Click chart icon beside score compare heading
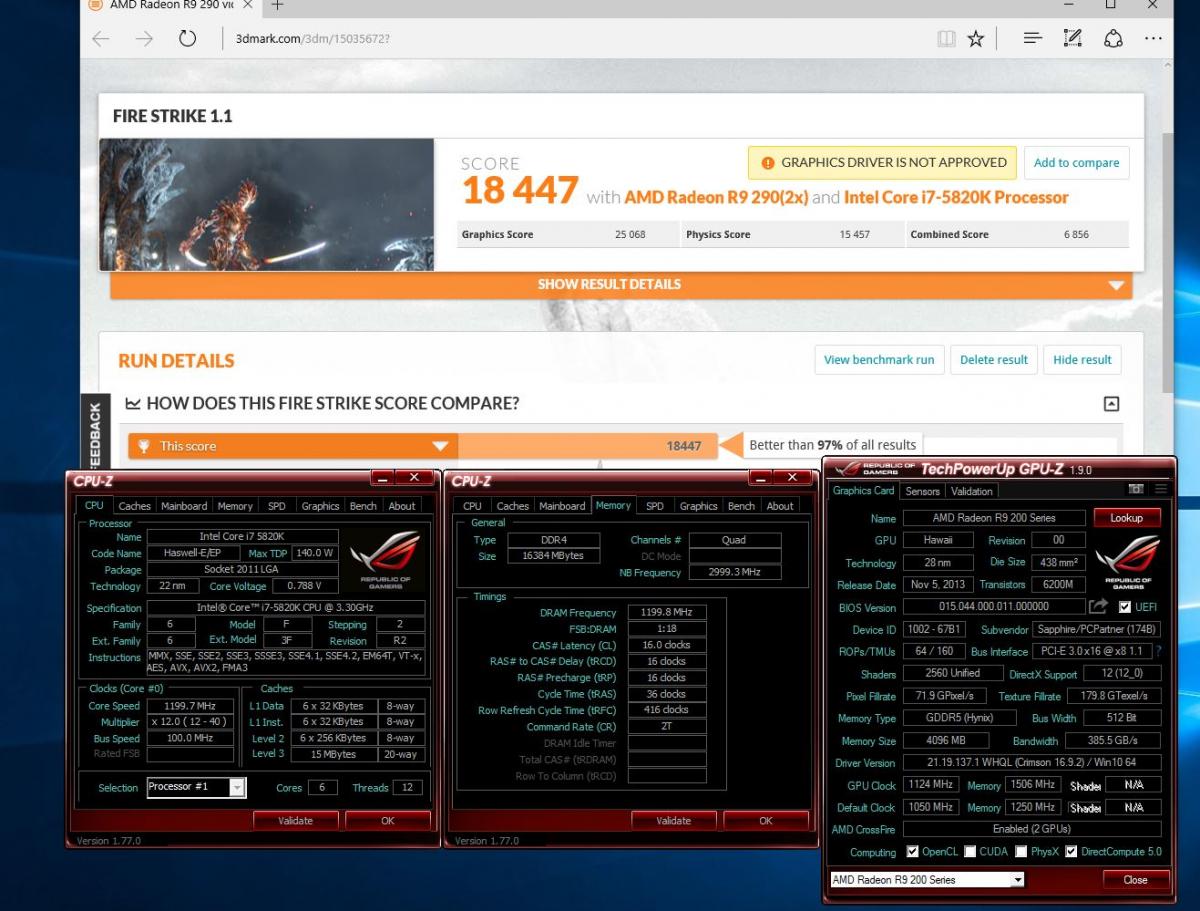Screen dimensions: 1200x911 pos(133,403)
